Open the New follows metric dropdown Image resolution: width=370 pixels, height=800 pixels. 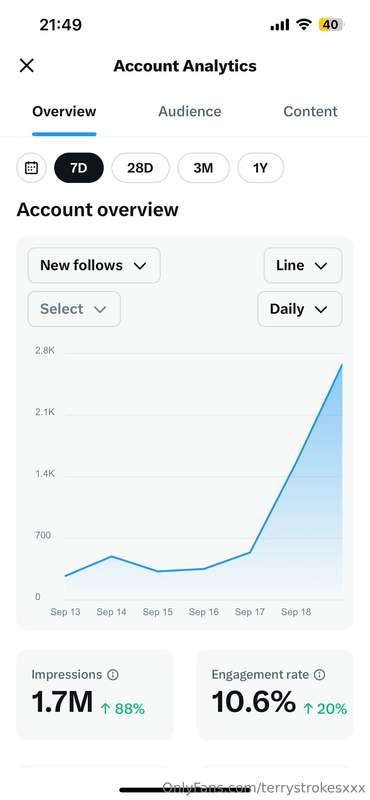click(x=94, y=265)
